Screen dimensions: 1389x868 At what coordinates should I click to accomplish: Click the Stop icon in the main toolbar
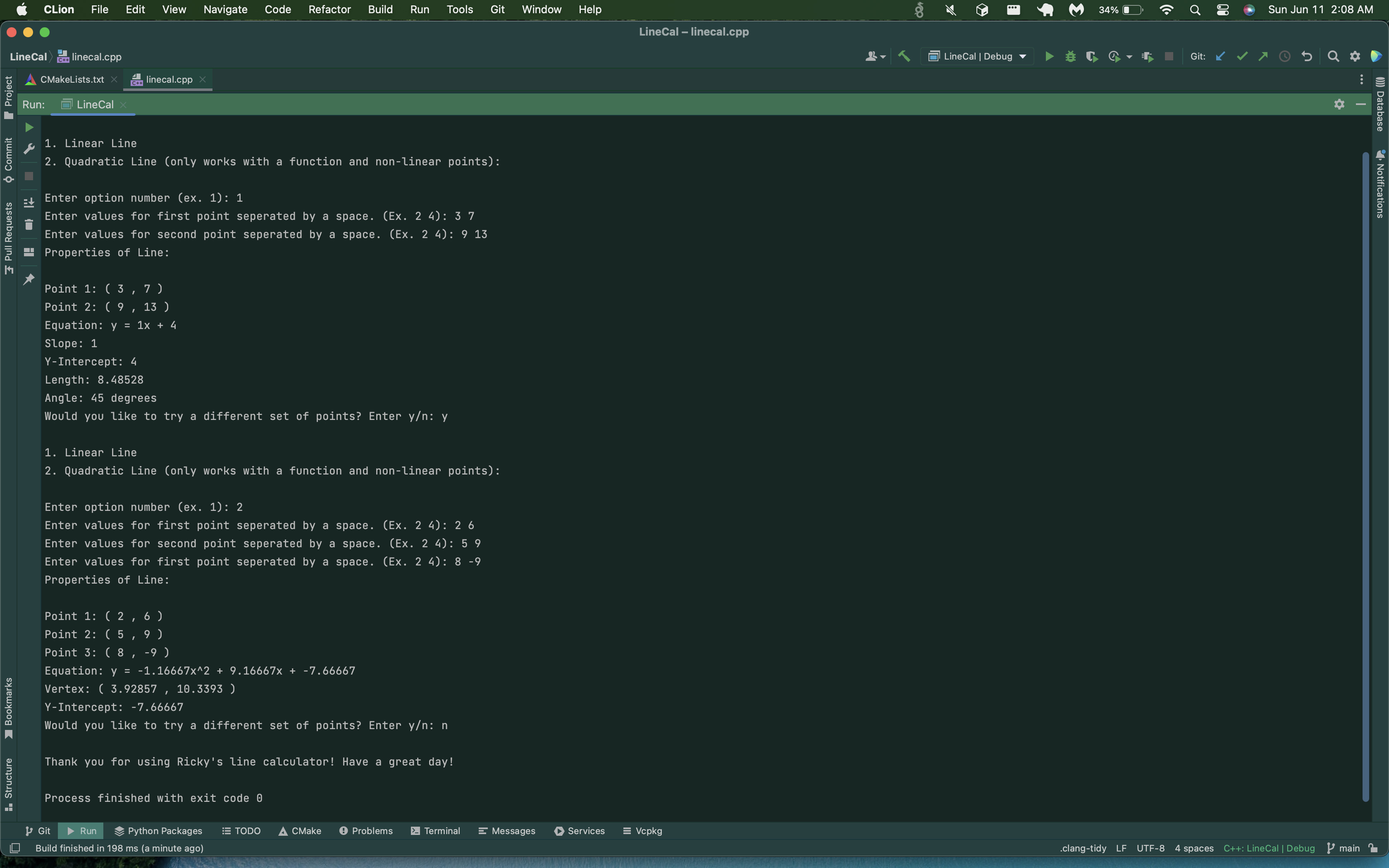point(1169,56)
